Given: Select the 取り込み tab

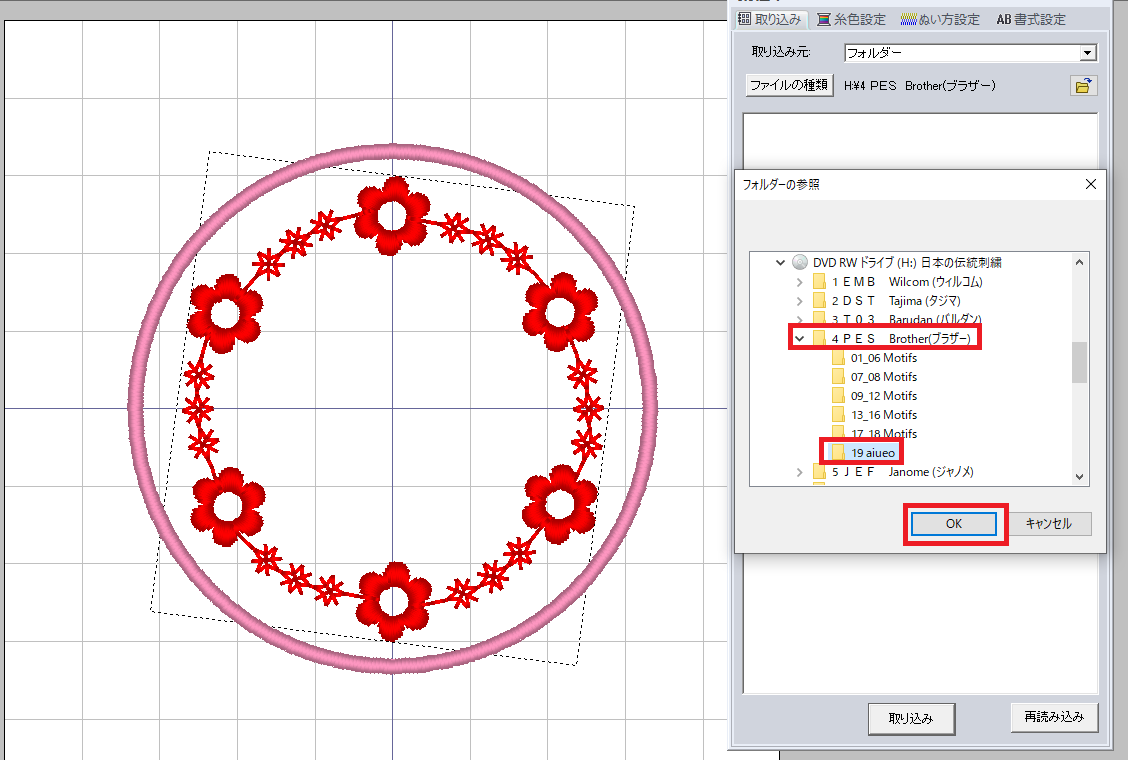Looking at the screenshot, I should click(x=769, y=19).
